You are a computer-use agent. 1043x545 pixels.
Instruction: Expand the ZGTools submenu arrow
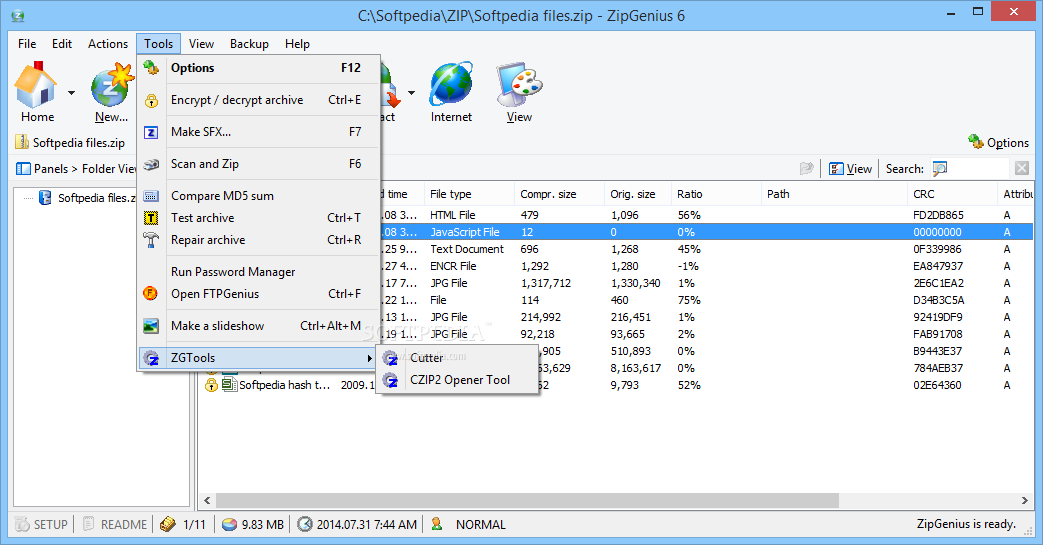(369, 358)
